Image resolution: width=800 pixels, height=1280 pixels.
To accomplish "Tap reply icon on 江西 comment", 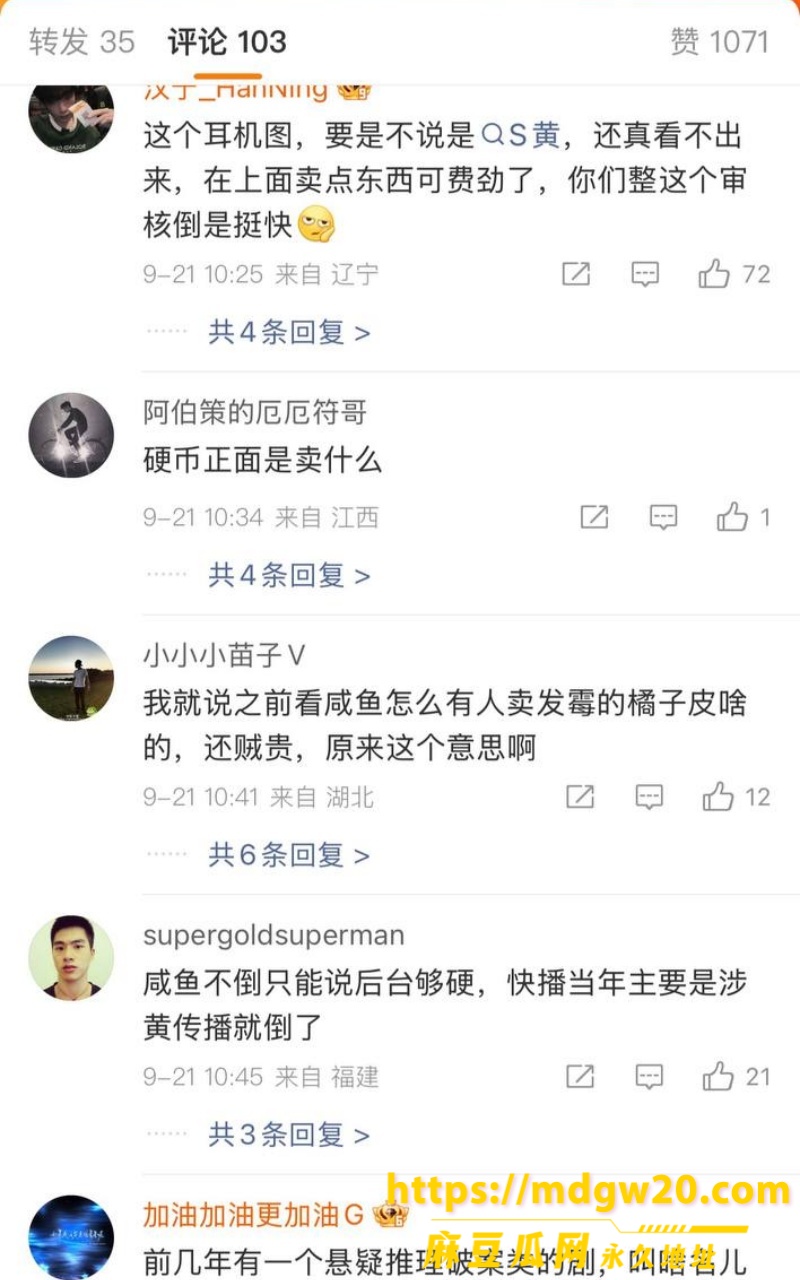I will pyautogui.click(x=663, y=517).
